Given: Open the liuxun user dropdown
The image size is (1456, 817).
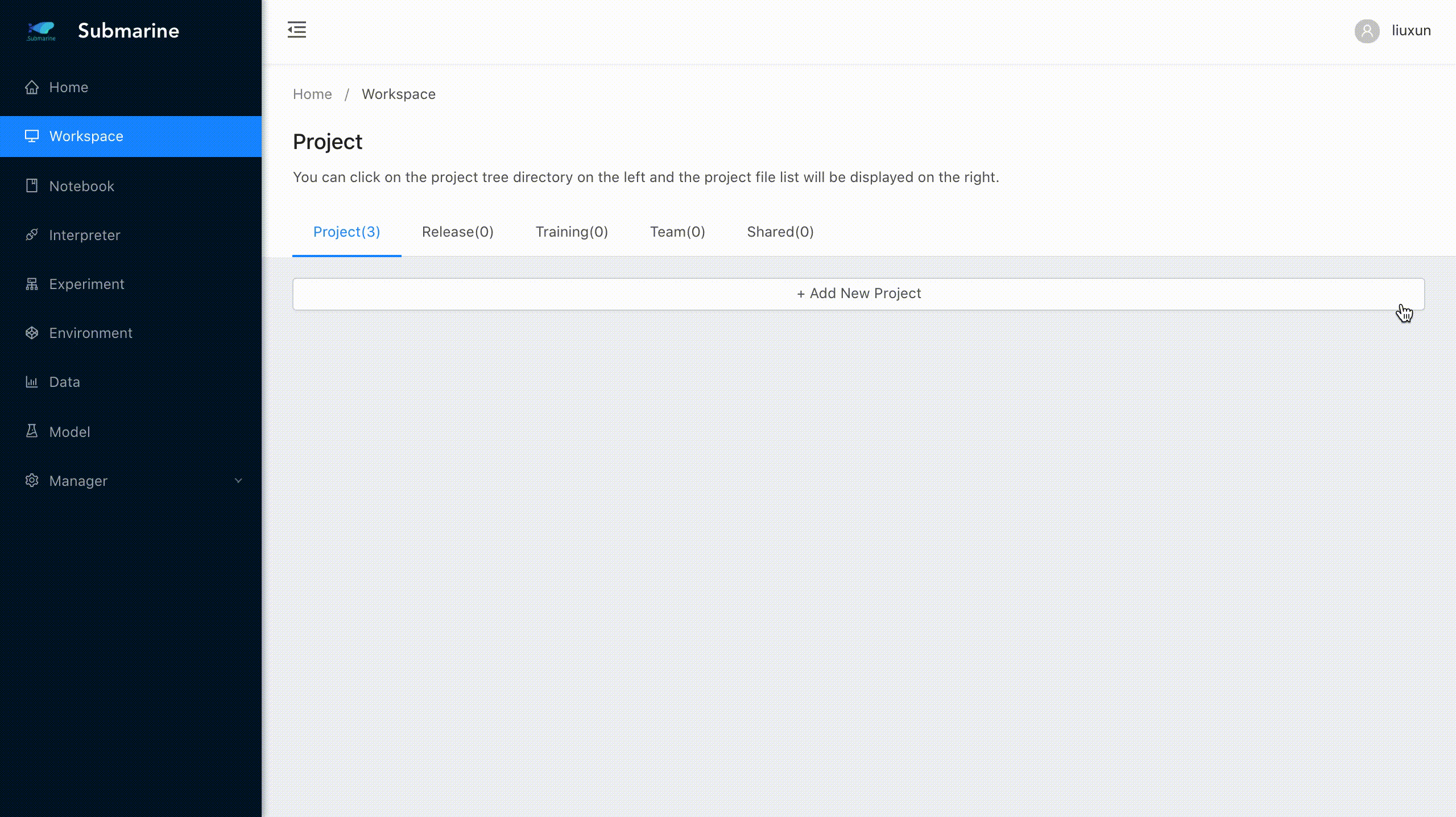Looking at the screenshot, I should (1411, 31).
